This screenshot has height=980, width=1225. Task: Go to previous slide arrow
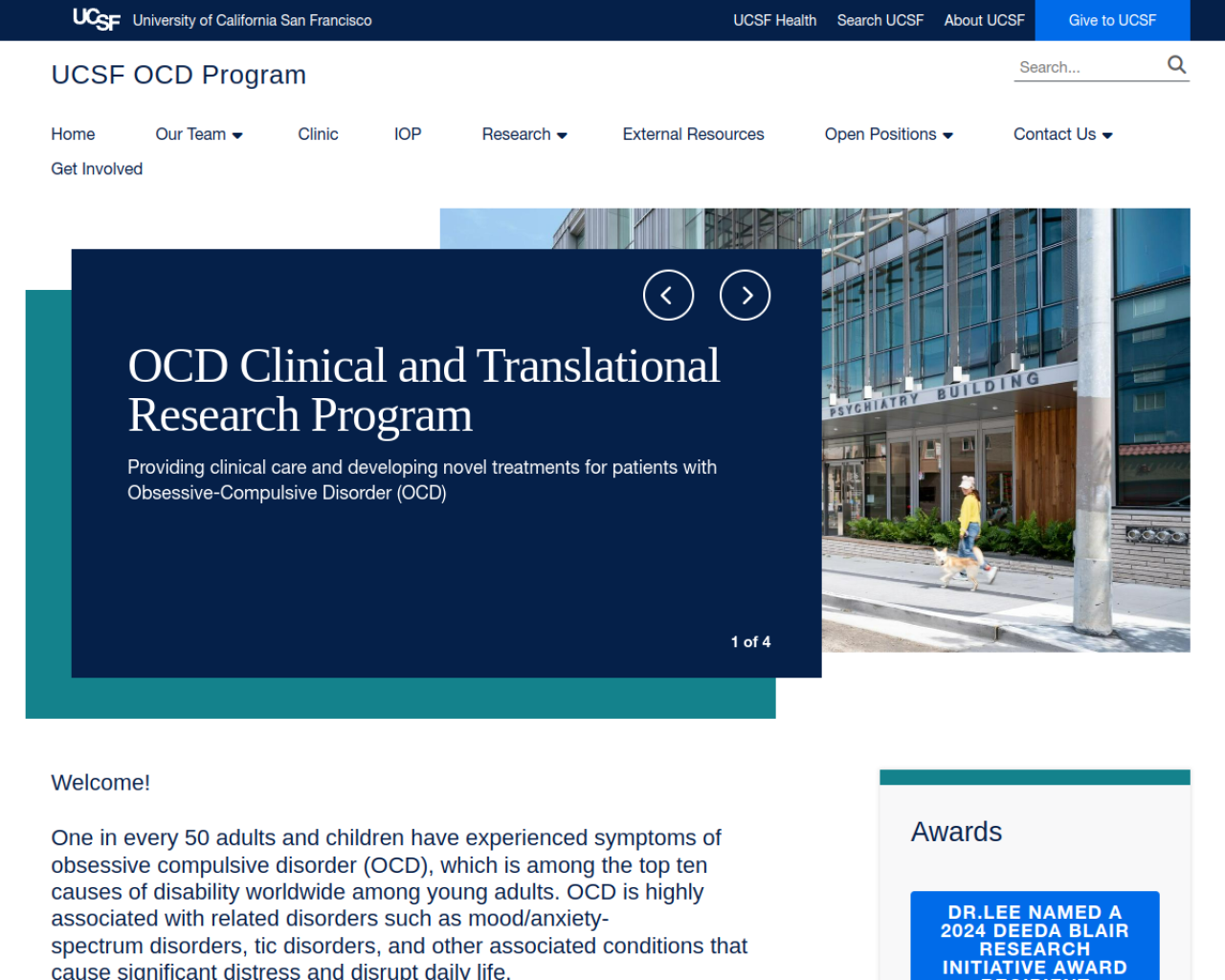pos(668,295)
